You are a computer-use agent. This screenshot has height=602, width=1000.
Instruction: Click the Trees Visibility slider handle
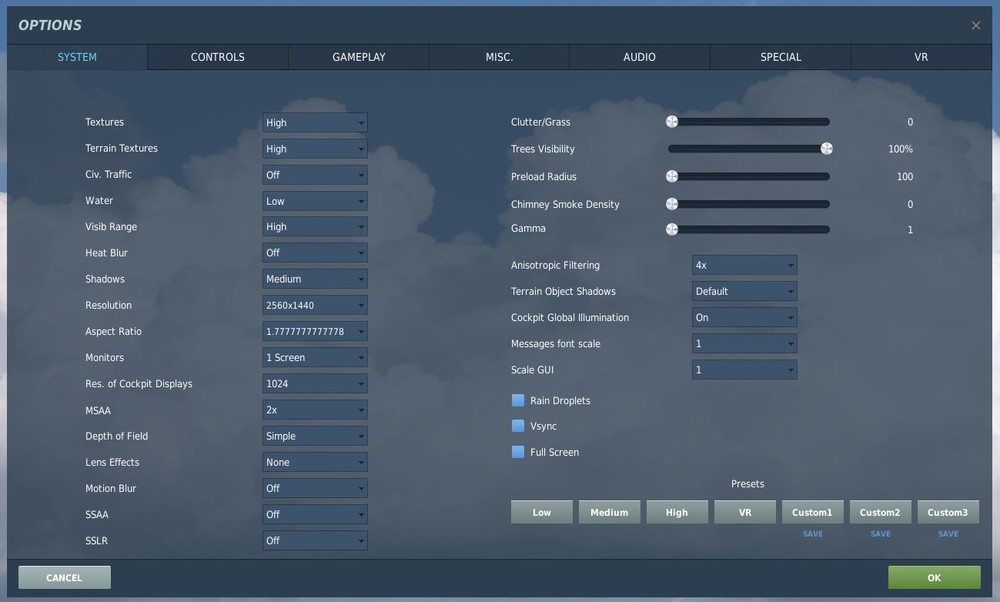[x=827, y=149]
